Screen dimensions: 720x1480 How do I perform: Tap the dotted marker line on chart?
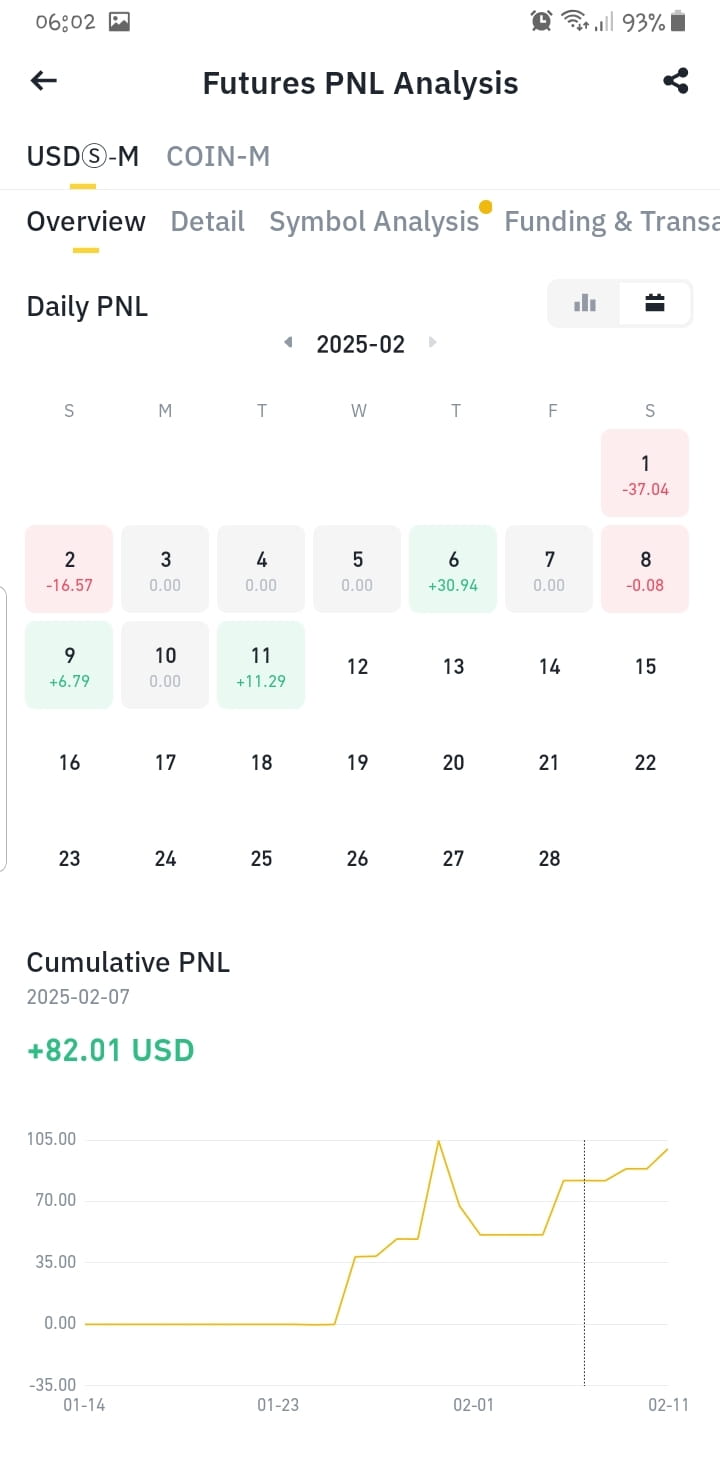pyautogui.click(x=584, y=1262)
